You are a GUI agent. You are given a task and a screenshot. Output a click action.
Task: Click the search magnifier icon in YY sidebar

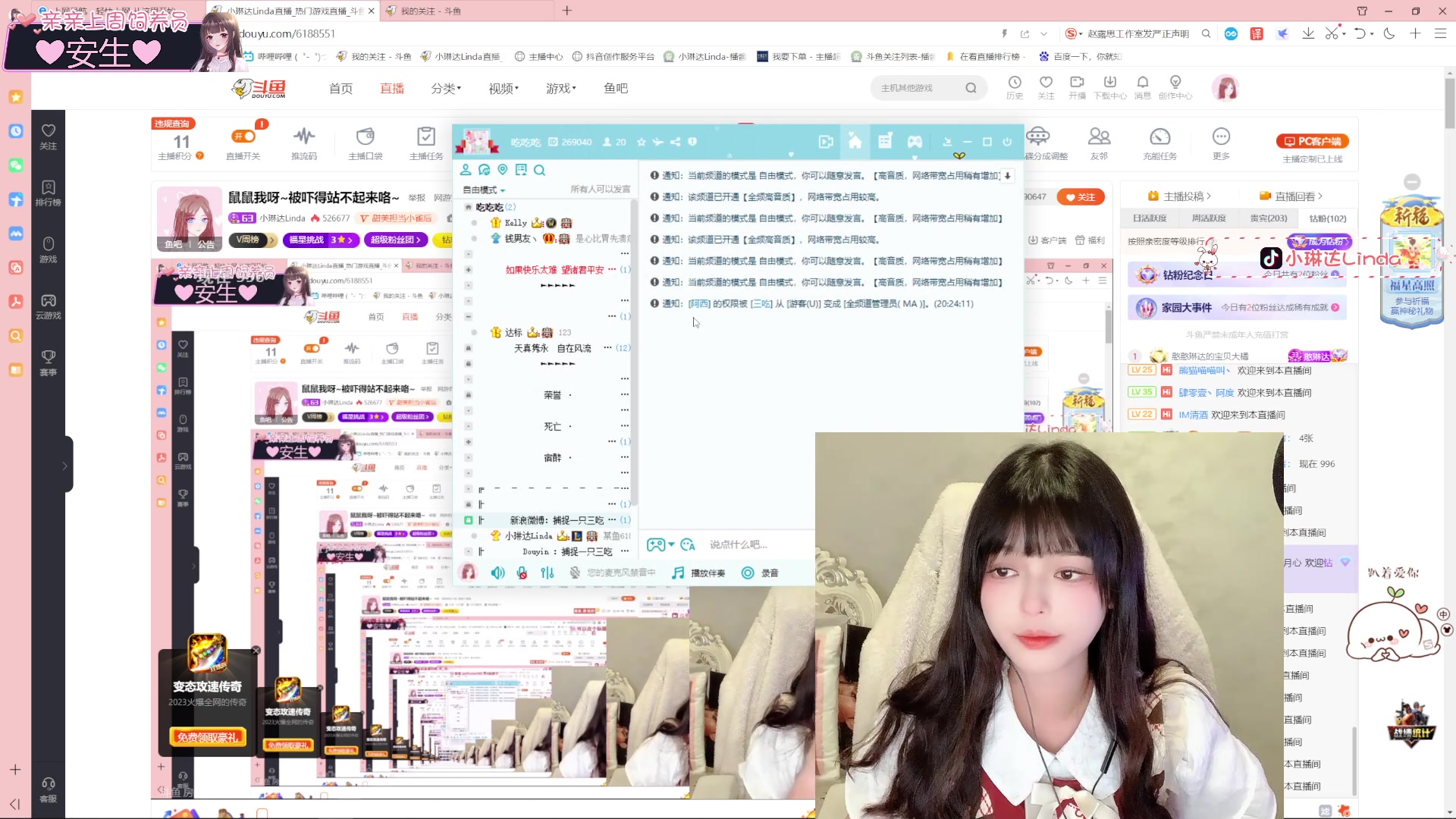coord(539,171)
